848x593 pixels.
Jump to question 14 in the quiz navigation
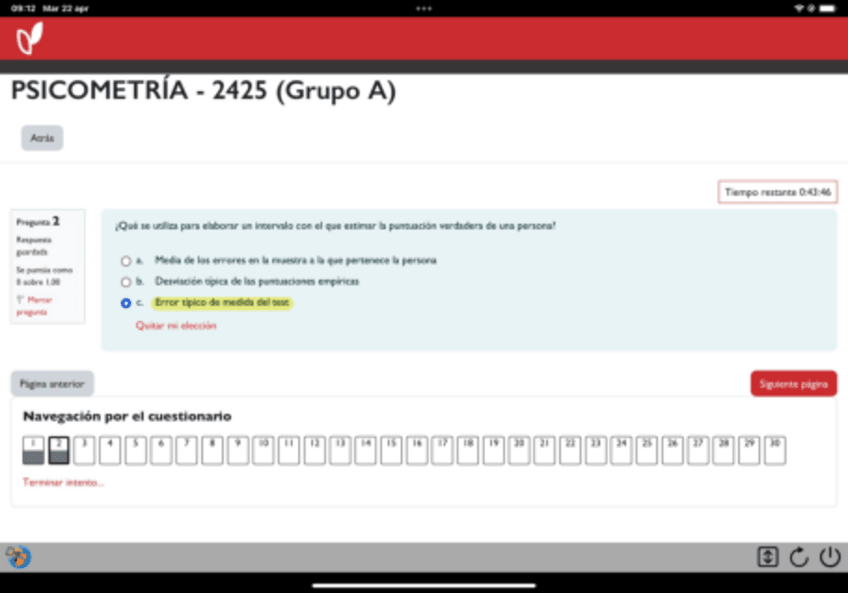click(366, 450)
